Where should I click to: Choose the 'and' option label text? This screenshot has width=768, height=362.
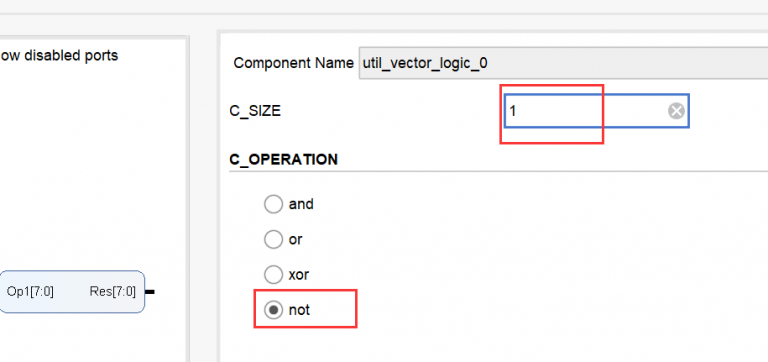(301, 204)
